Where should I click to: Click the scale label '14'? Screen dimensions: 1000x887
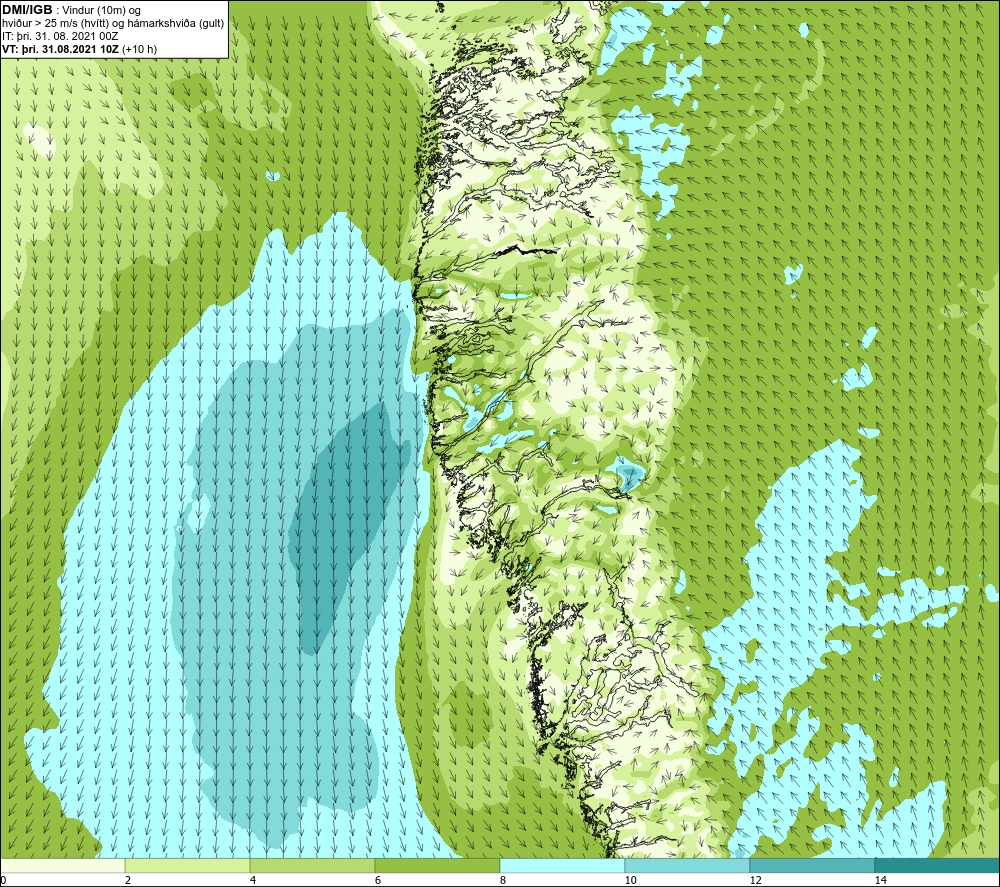pyautogui.click(x=881, y=880)
